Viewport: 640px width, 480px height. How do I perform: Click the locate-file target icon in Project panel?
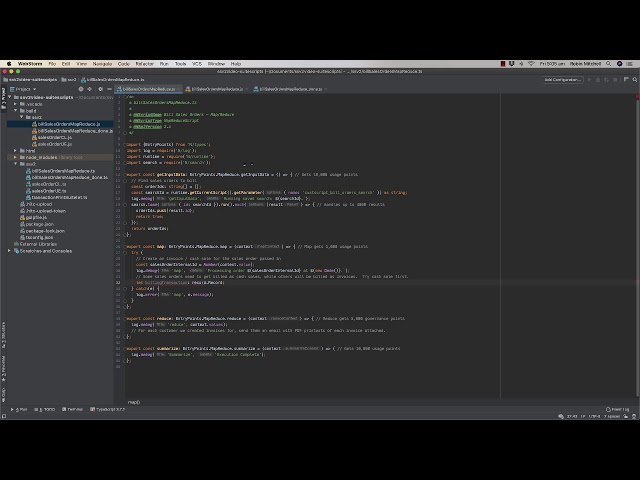(x=81, y=89)
